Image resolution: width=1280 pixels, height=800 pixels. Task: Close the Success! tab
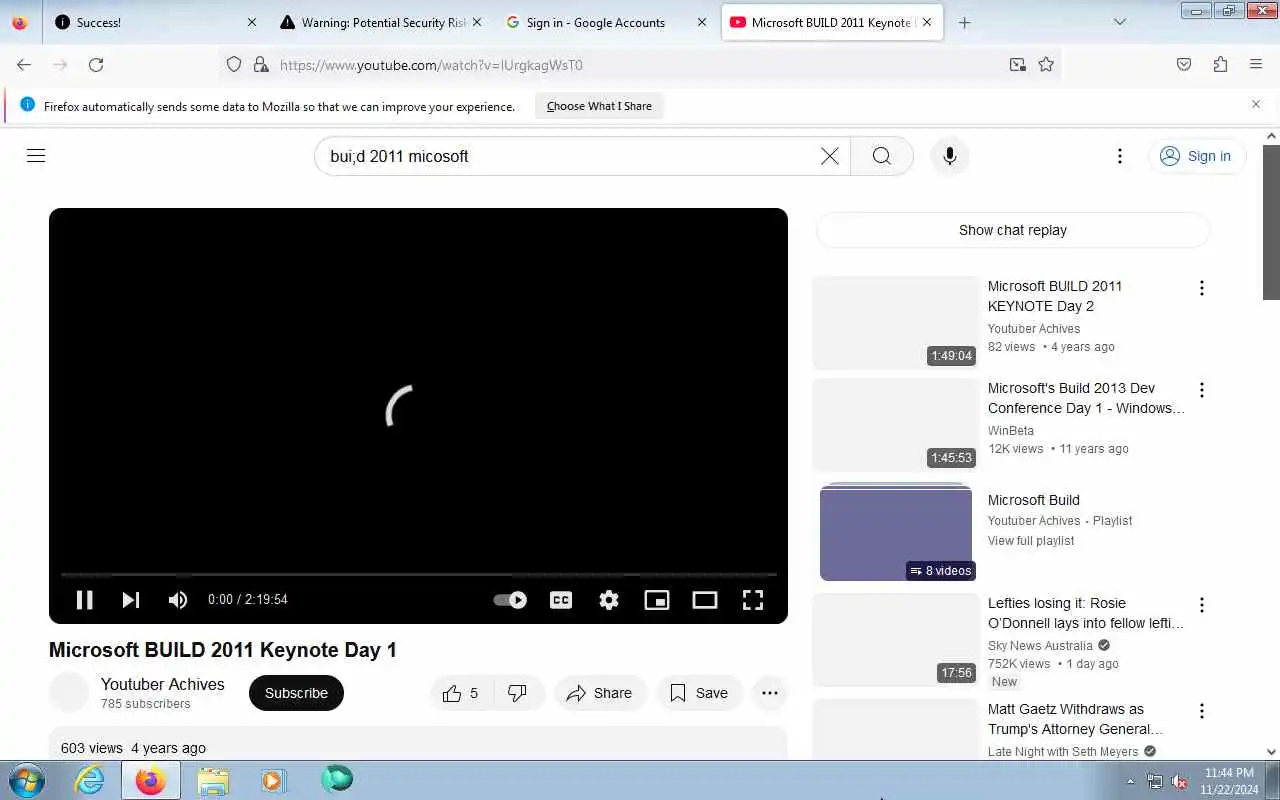pos(251,22)
